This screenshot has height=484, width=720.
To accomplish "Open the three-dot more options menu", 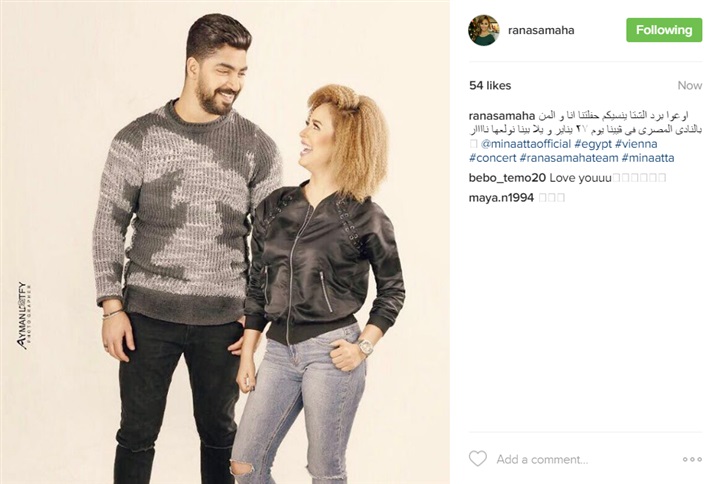I will click(x=692, y=459).
